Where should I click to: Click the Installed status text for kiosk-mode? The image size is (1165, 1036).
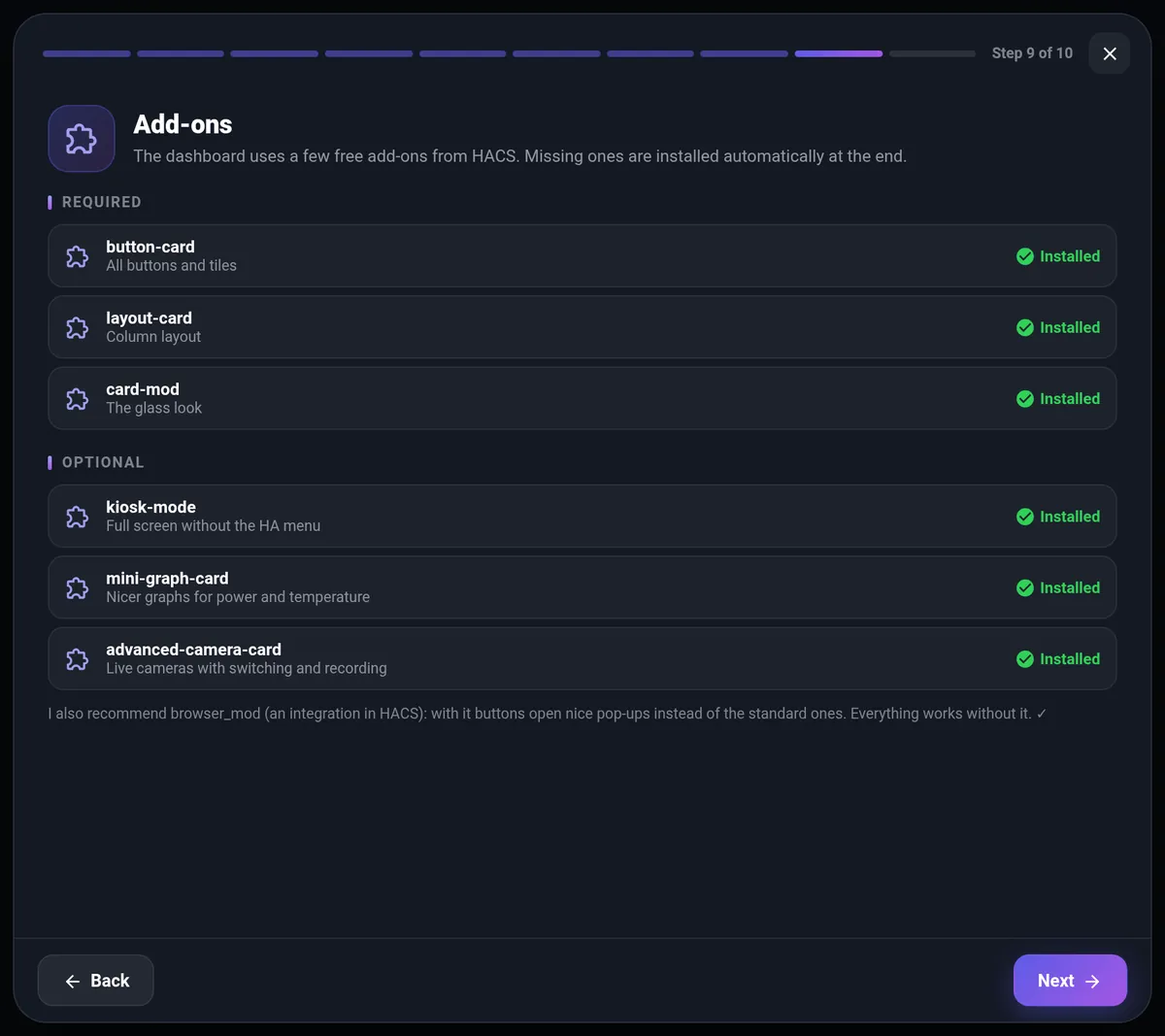[1070, 517]
